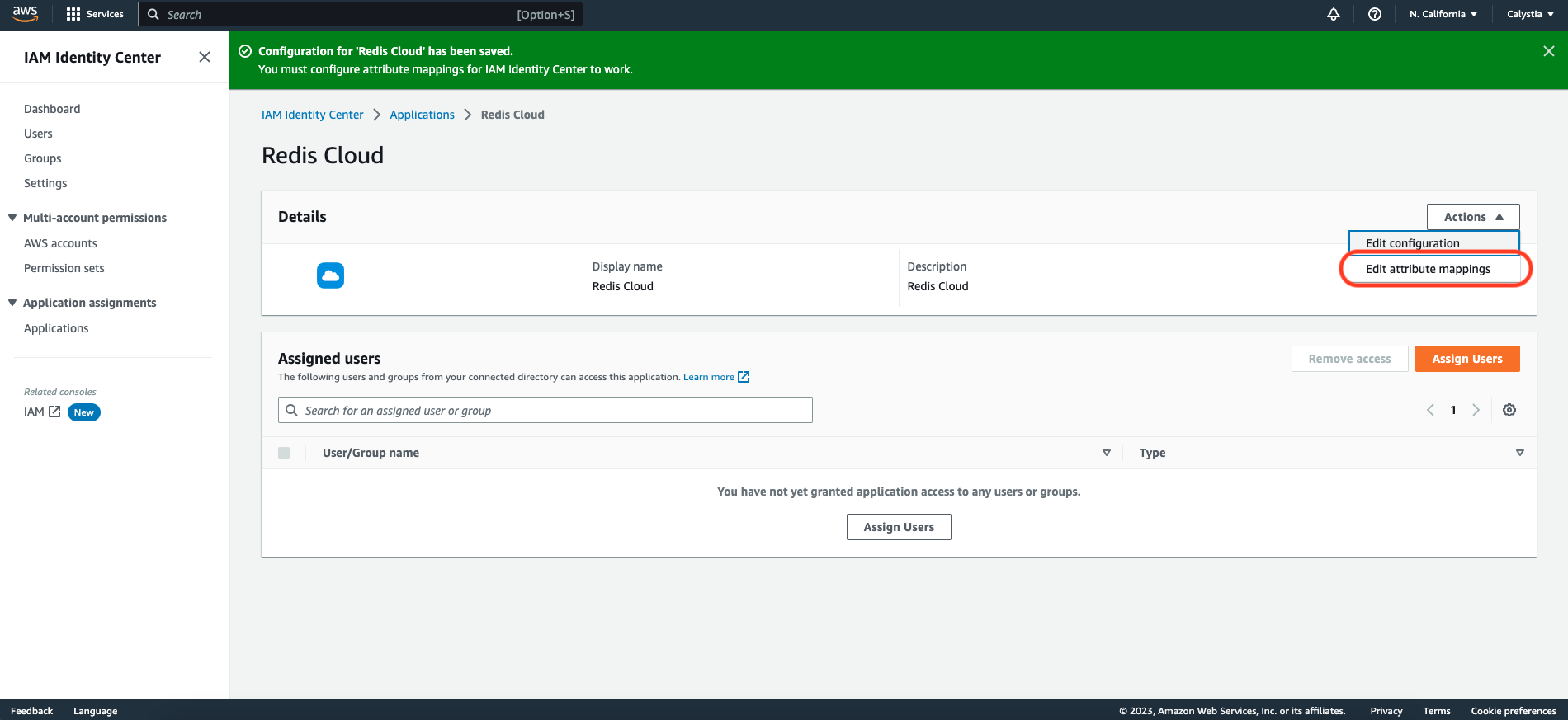Viewport: 1568px width, 720px height.
Task: Select Edit configuration menu item
Action: coord(1412,243)
